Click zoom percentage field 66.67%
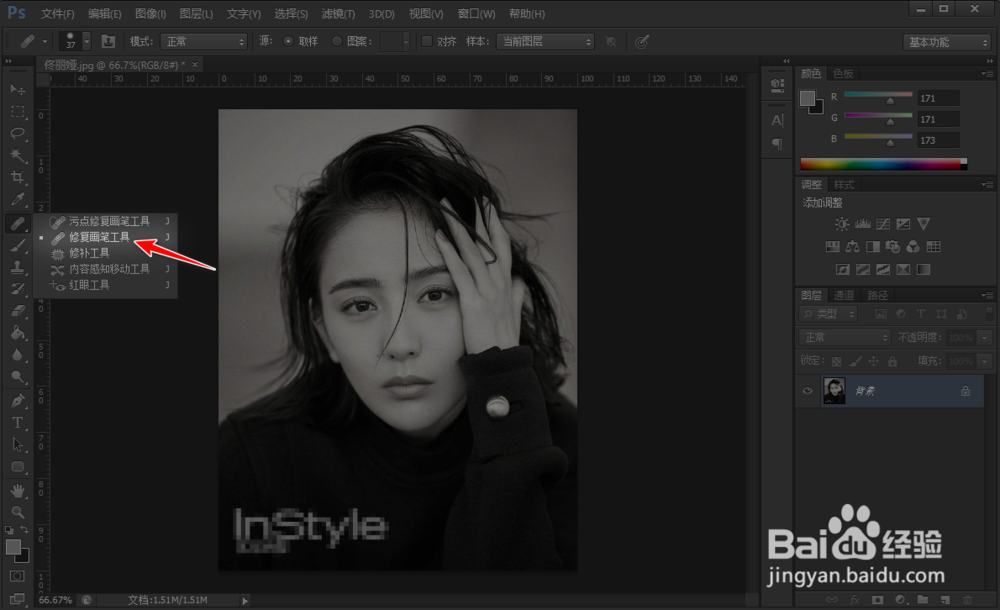 point(55,600)
